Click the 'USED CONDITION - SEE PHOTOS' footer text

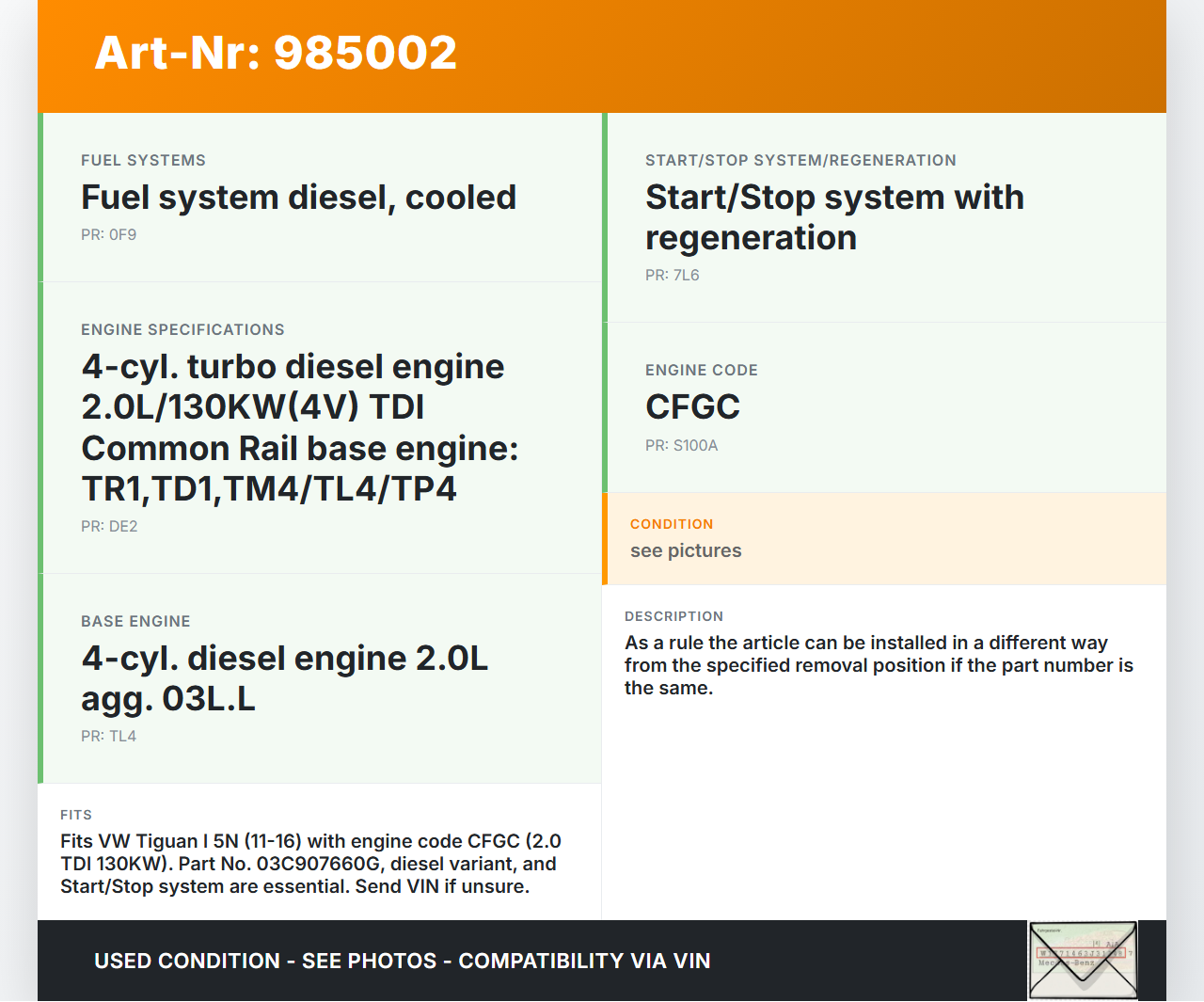(x=402, y=961)
